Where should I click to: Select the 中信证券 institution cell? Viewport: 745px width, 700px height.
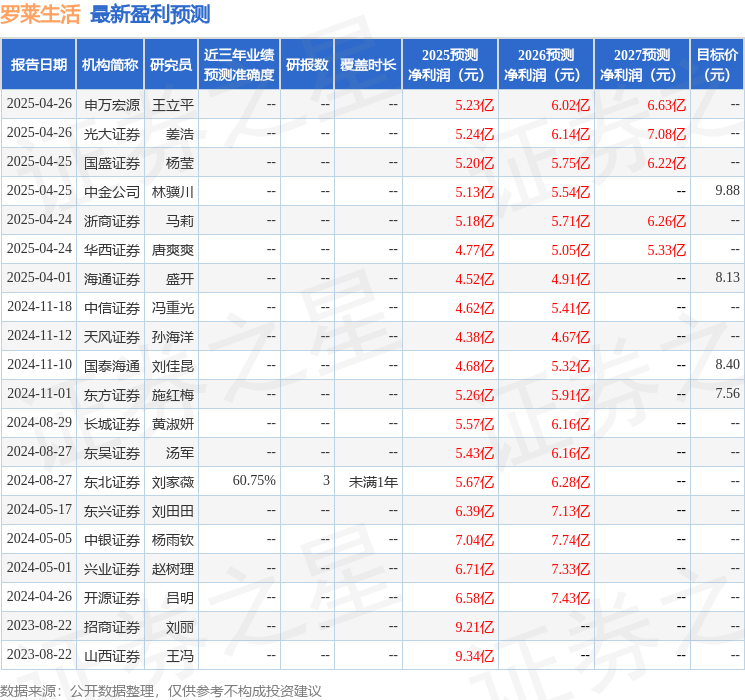pos(112,308)
